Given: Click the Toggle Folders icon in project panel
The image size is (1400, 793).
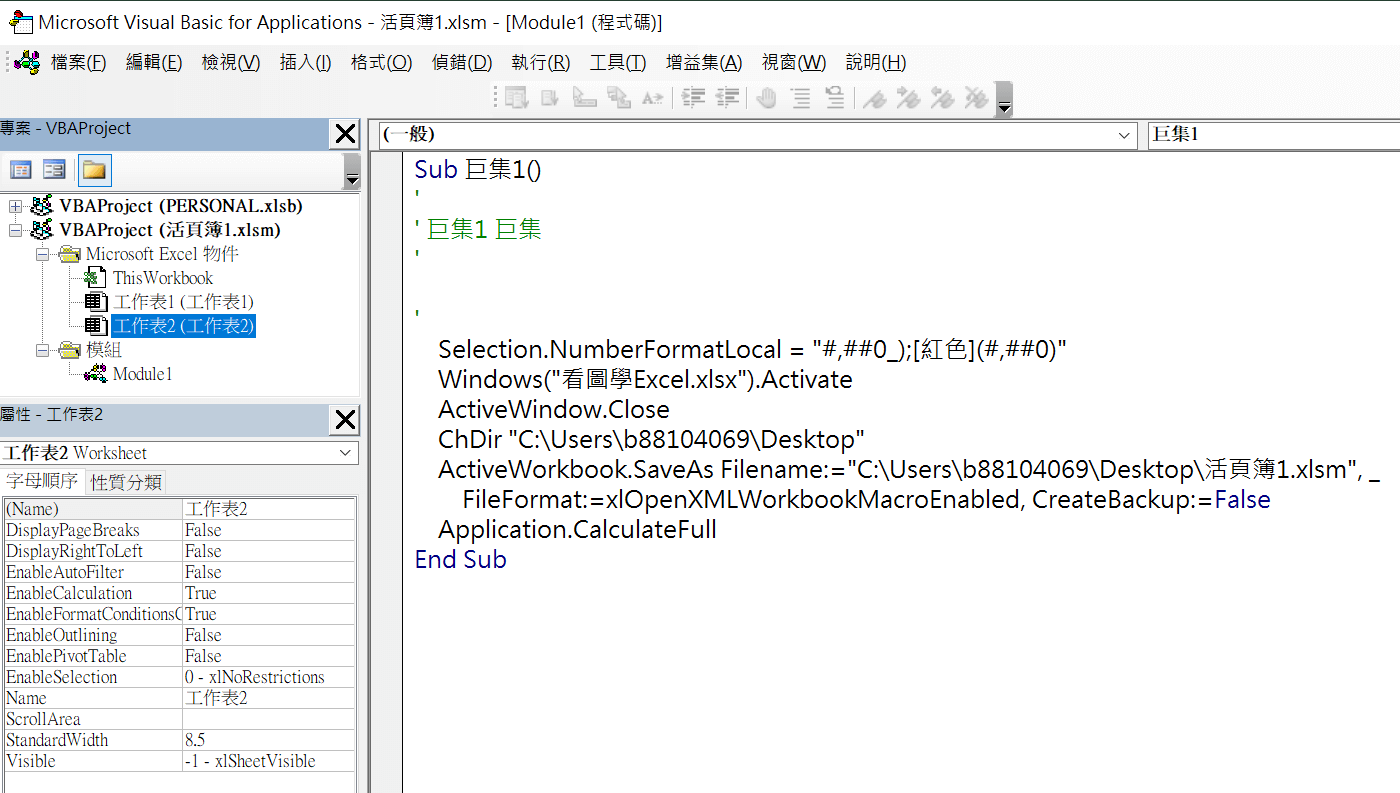Looking at the screenshot, I should 94,170.
